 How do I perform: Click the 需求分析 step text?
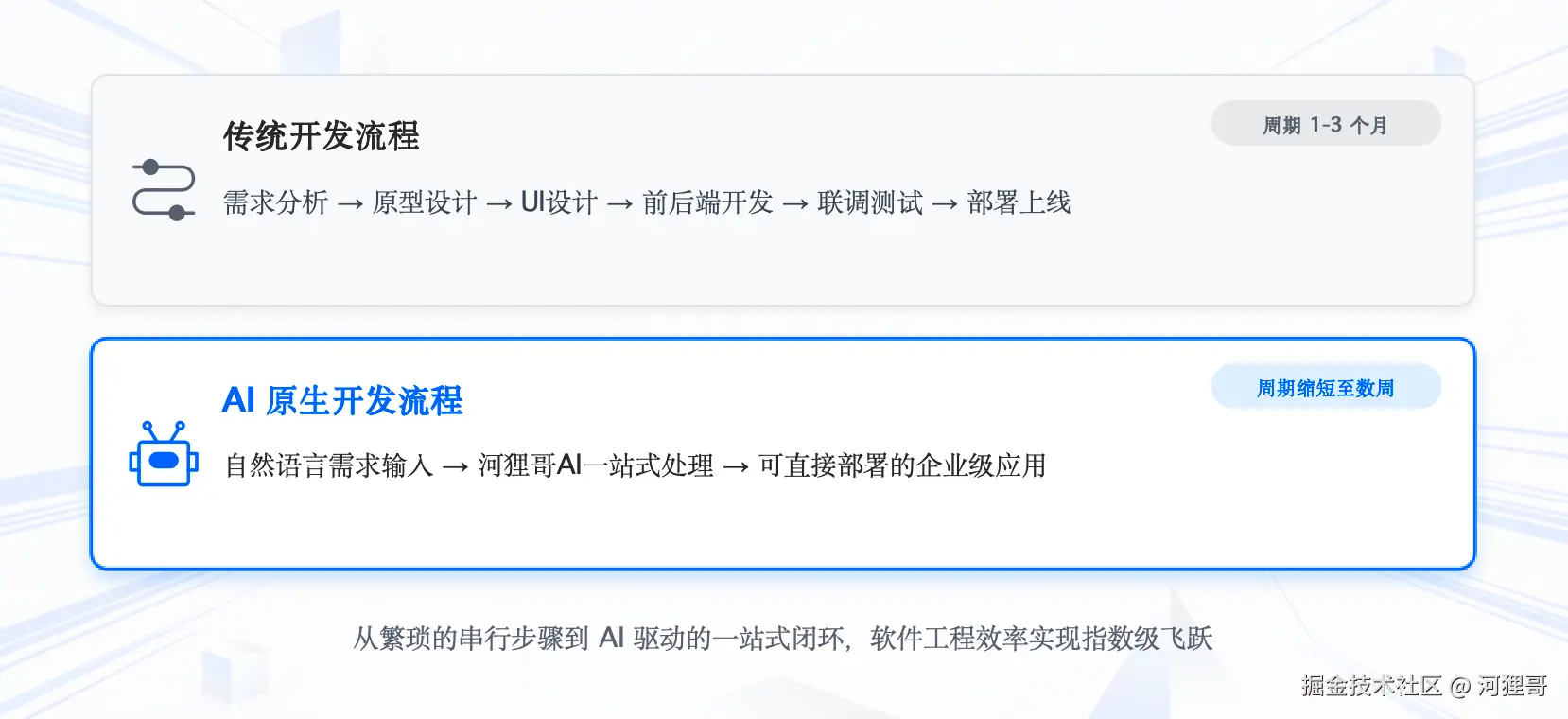(x=275, y=202)
